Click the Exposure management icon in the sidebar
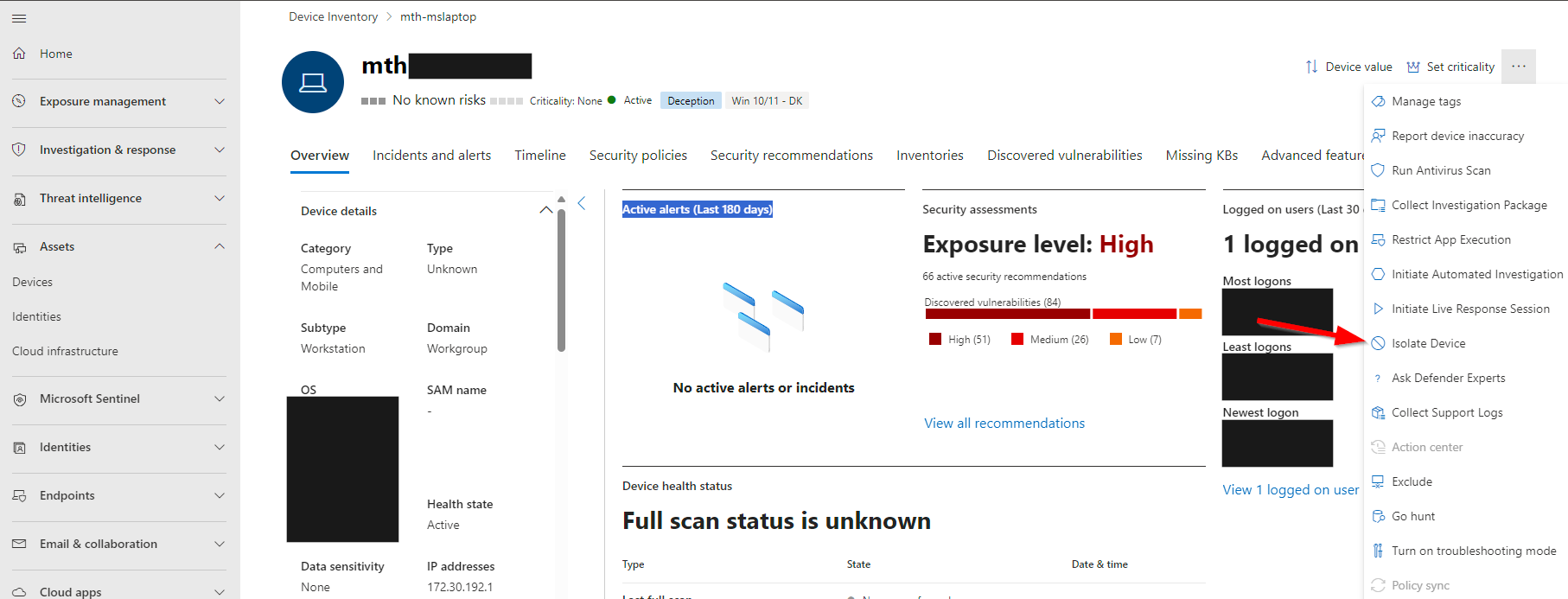 coord(19,101)
